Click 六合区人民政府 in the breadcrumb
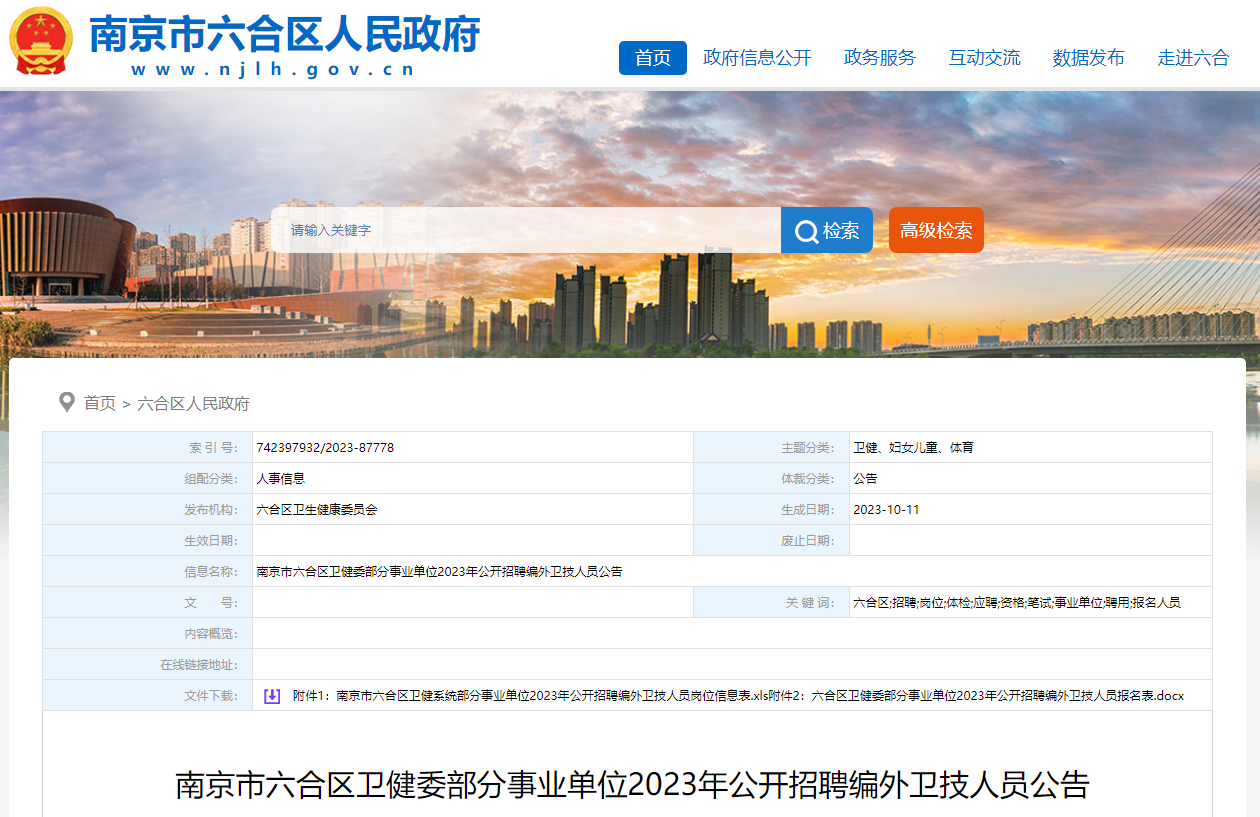This screenshot has height=817, width=1260. pyautogui.click(x=193, y=404)
